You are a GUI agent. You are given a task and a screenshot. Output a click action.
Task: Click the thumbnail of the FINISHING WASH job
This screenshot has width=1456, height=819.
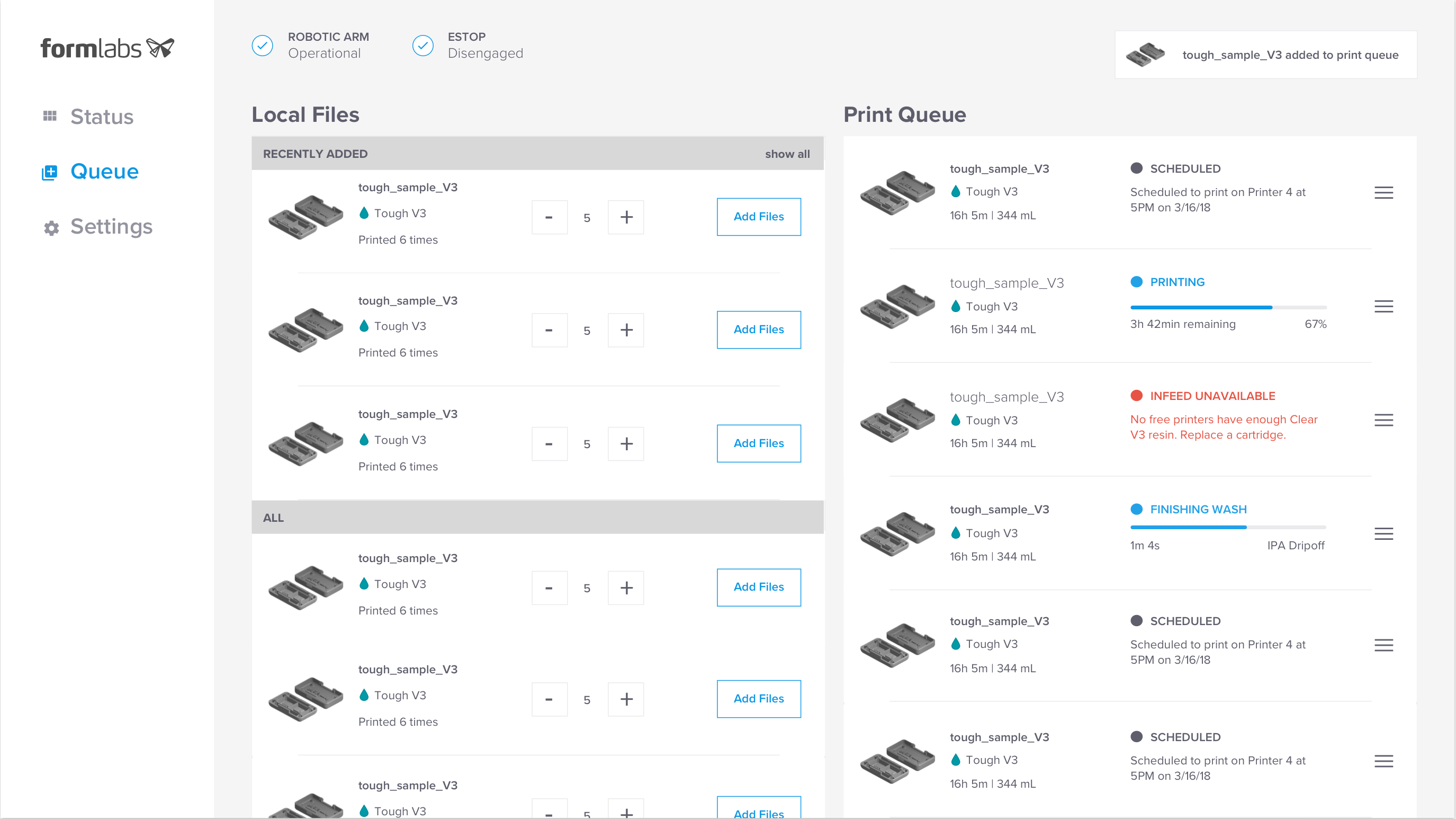pos(897,534)
